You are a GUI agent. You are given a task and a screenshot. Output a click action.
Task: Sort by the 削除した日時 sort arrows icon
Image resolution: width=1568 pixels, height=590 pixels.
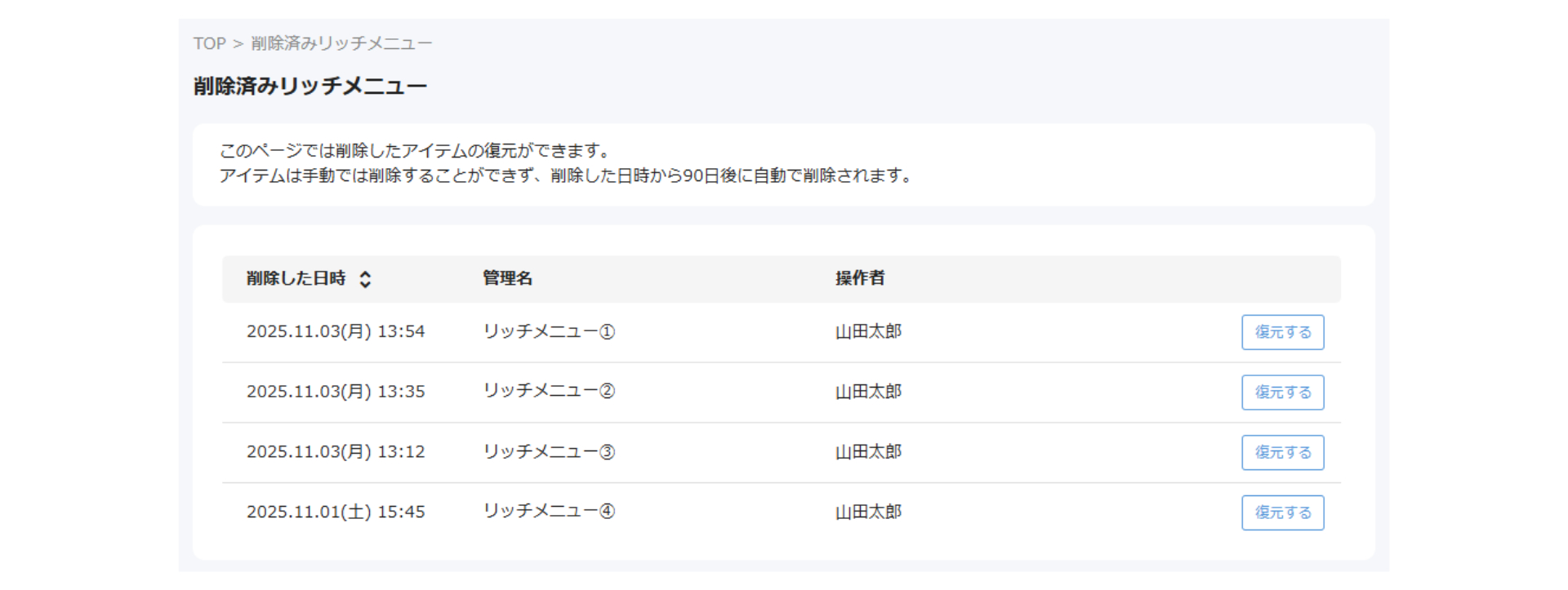[x=365, y=279]
